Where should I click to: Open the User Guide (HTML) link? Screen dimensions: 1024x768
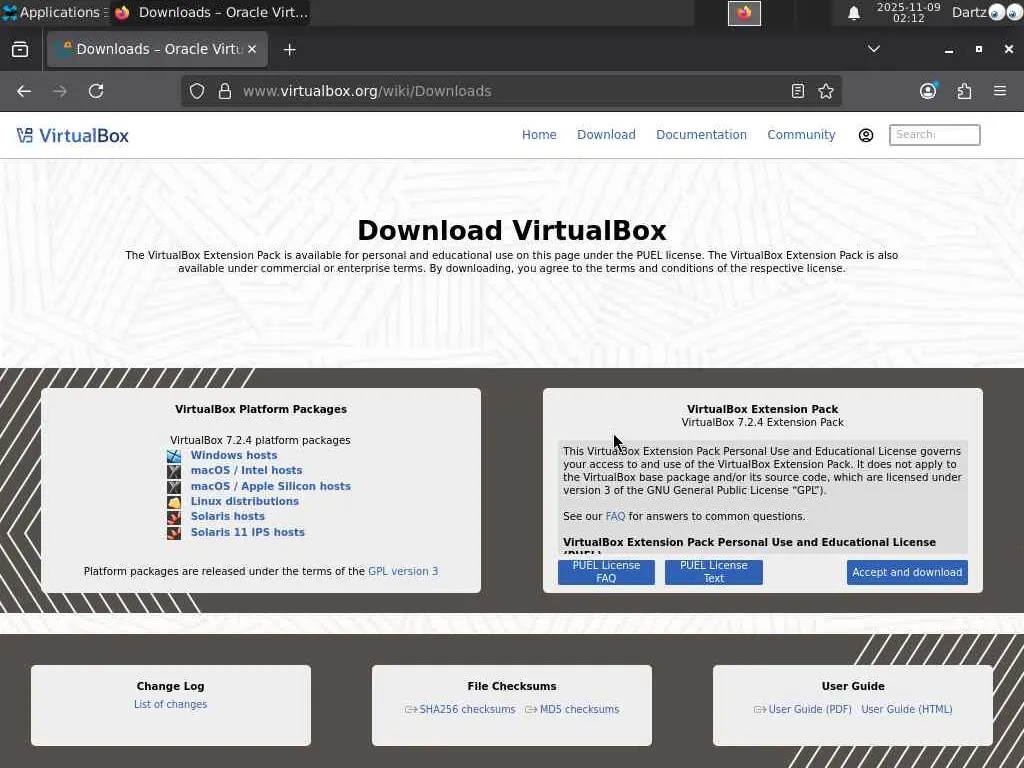pos(906,709)
